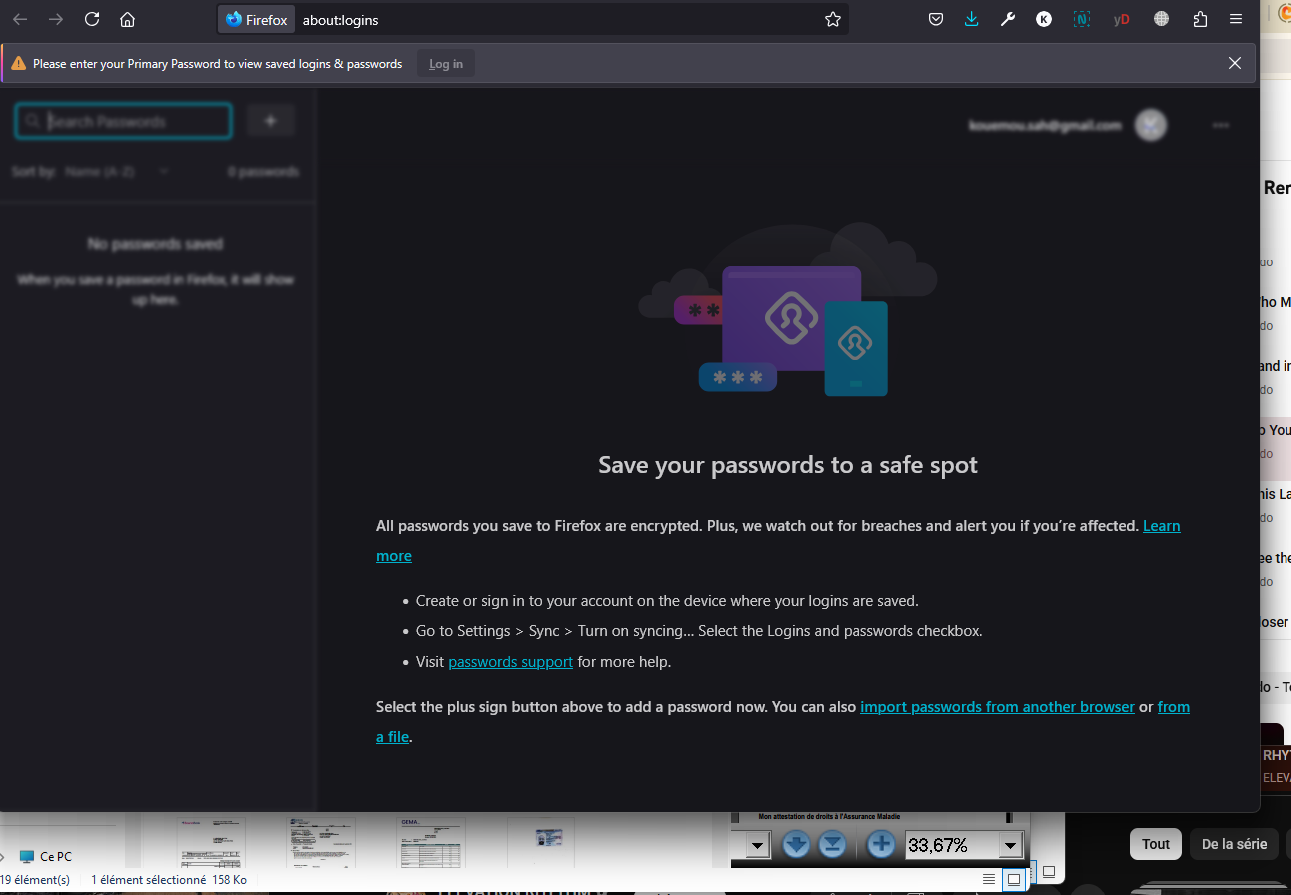Click the 0 passwords count text
1291x895 pixels.
click(x=263, y=172)
